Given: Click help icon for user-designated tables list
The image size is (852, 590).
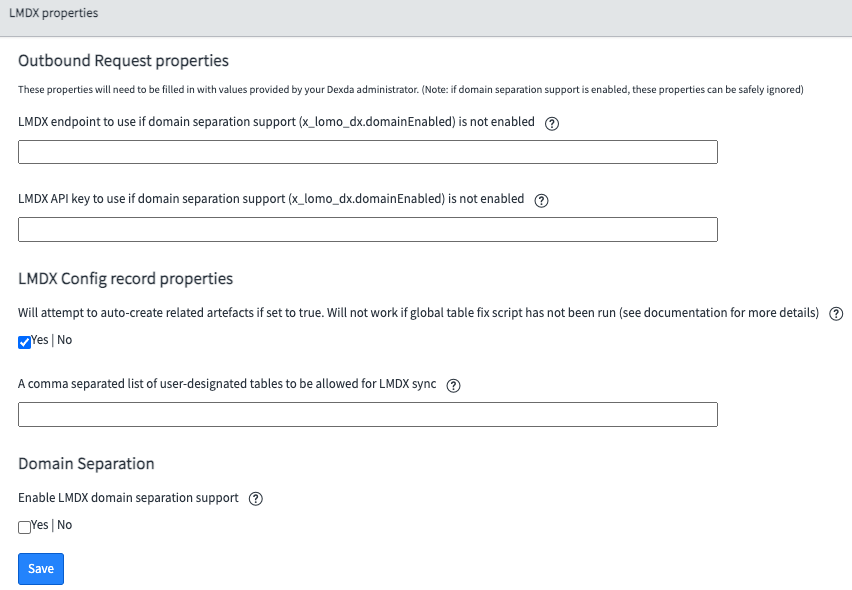Looking at the screenshot, I should (x=453, y=385).
